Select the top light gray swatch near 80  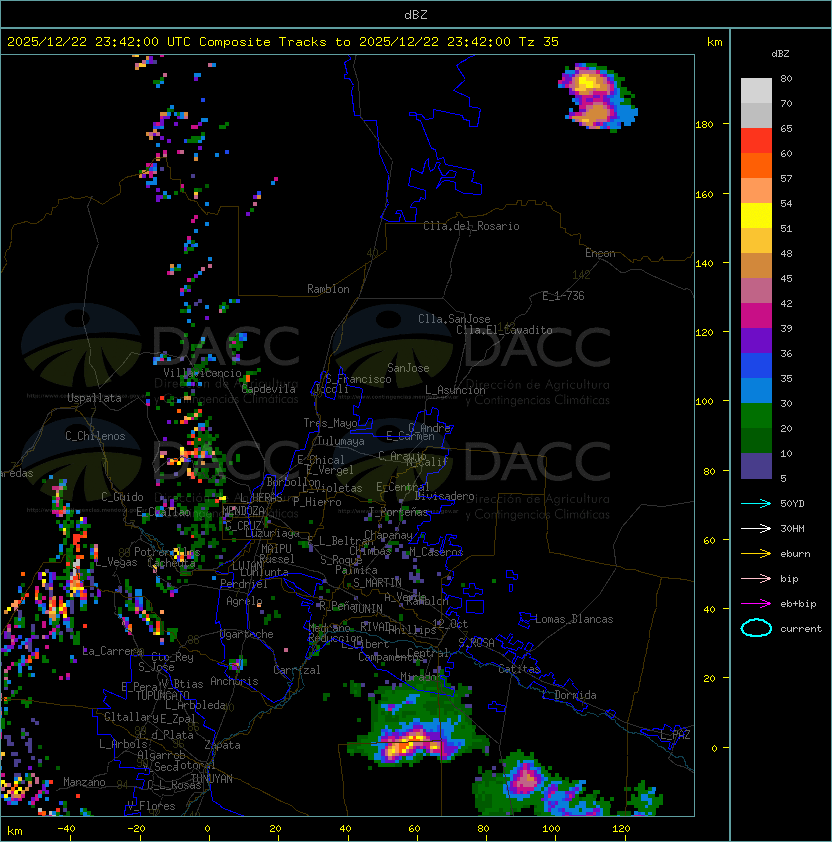pos(756,91)
